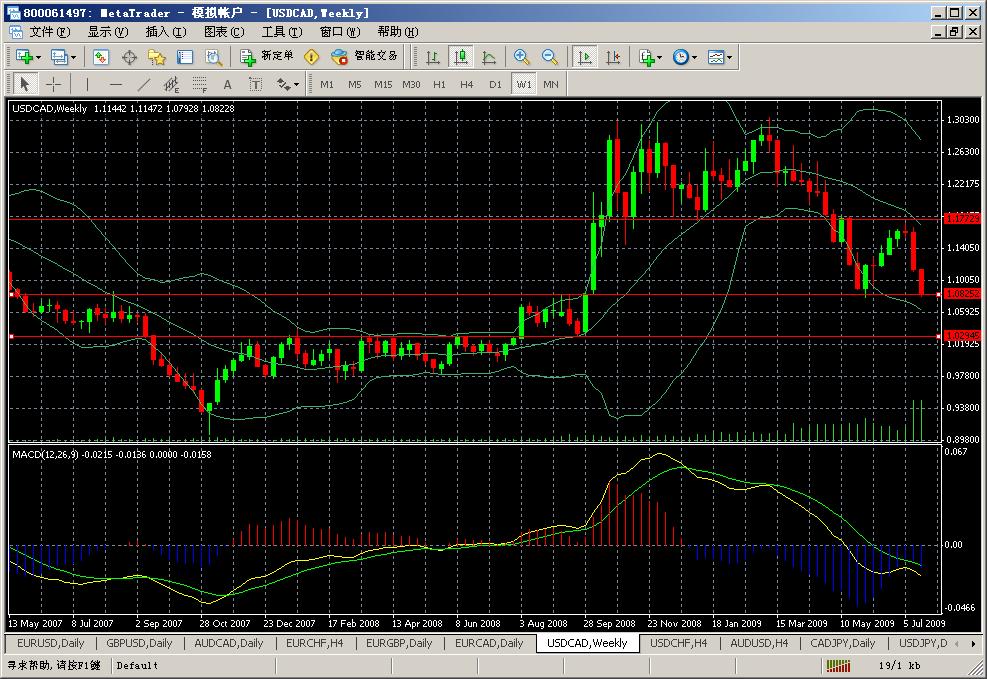The height and width of the screenshot is (679, 987).
Task: Click the 新定单 new order button
Action: [x=267, y=57]
